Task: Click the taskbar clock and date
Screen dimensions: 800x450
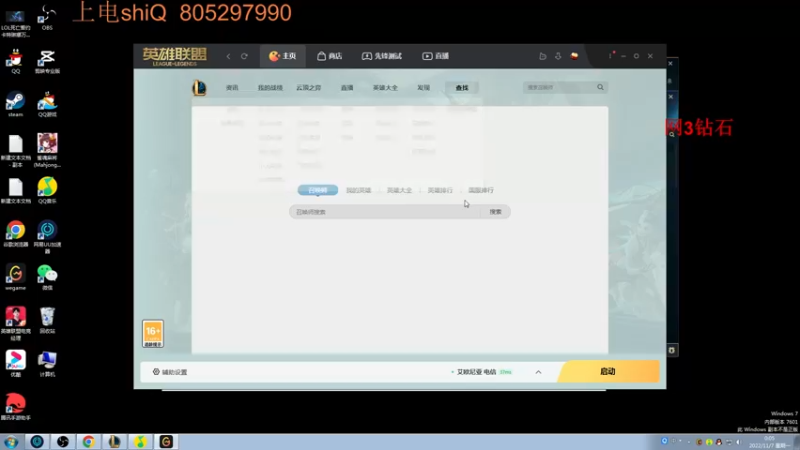Action: 769,442
